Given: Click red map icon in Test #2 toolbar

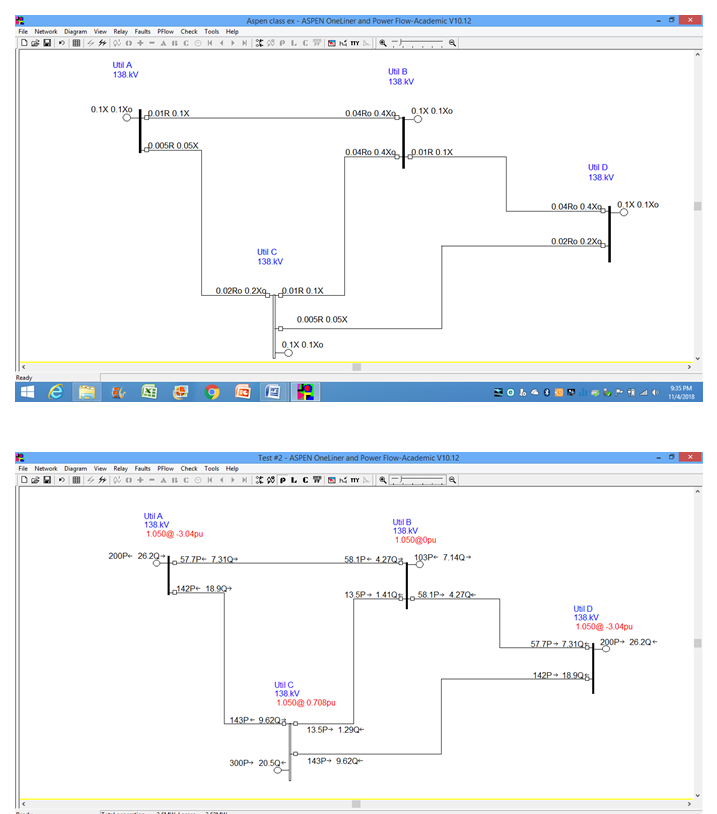Looking at the screenshot, I should click(332, 480).
